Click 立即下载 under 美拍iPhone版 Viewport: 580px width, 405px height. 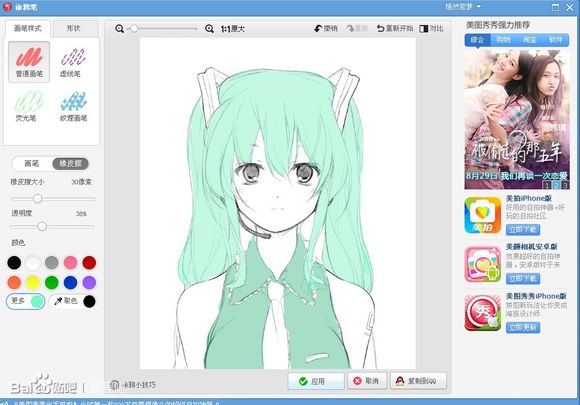point(523,230)
